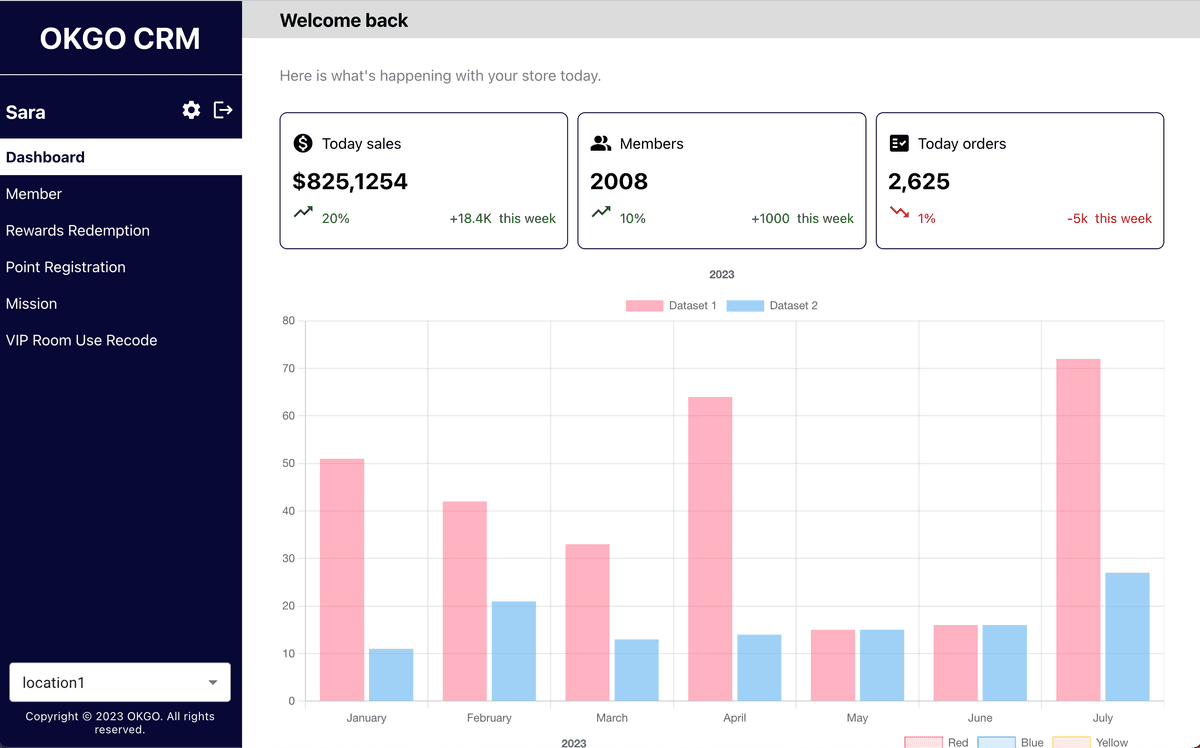Click the tall pink July bar
The height and width of the screenshot is (748, 1200).
click(x=1078, y=530)
